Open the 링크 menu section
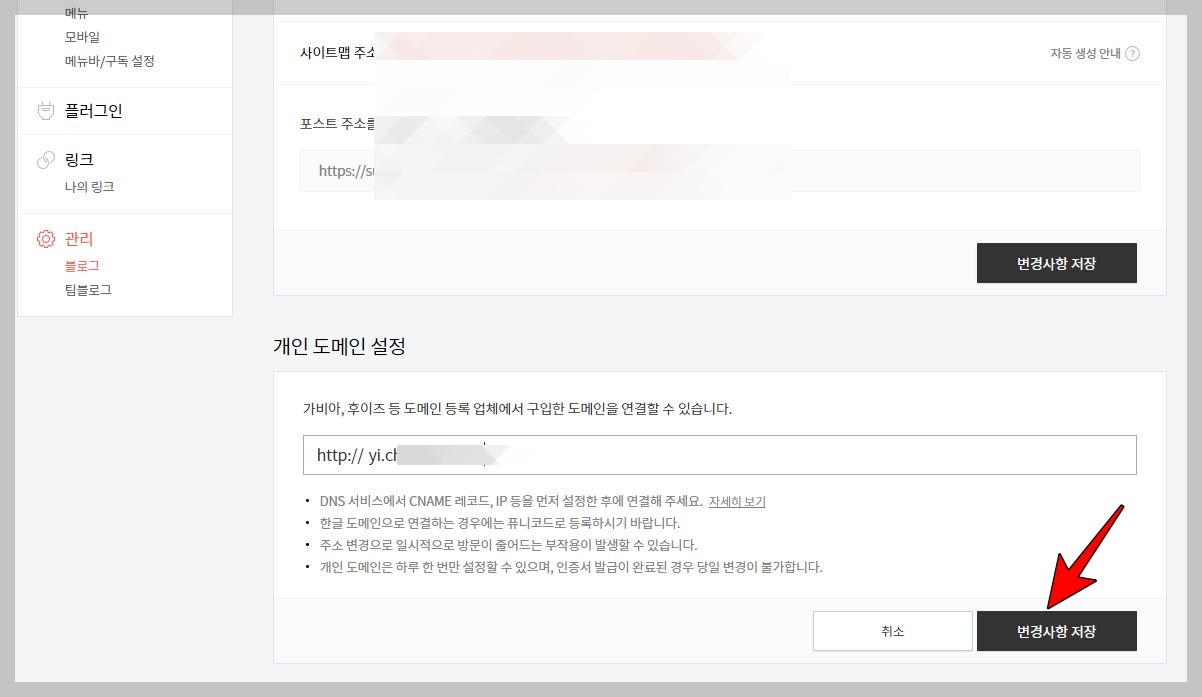Screen dimensions: 1202x697 [79, 159]
